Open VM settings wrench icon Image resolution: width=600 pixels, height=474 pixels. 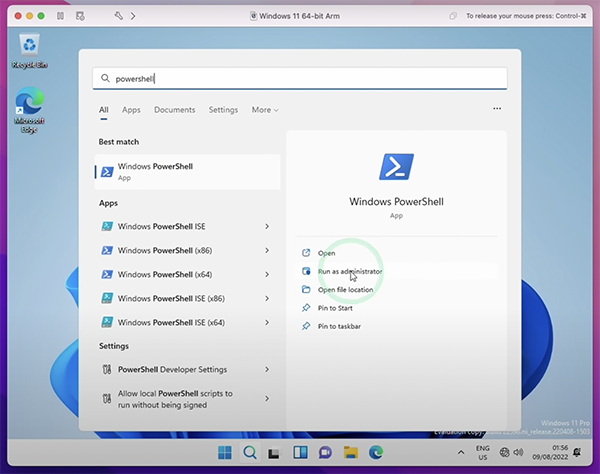click(118, 16)
